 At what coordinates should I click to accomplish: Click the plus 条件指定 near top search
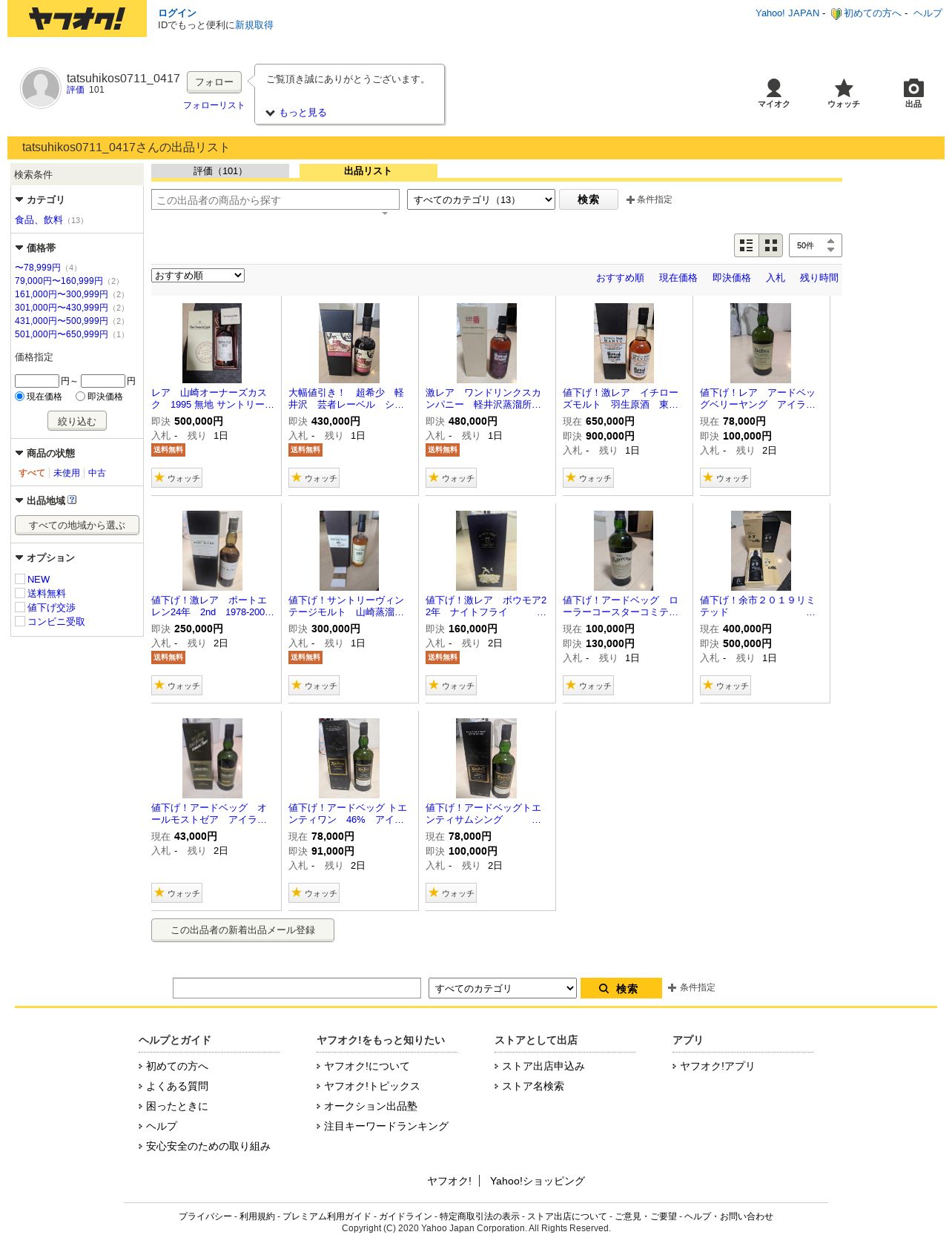point(649,199)
